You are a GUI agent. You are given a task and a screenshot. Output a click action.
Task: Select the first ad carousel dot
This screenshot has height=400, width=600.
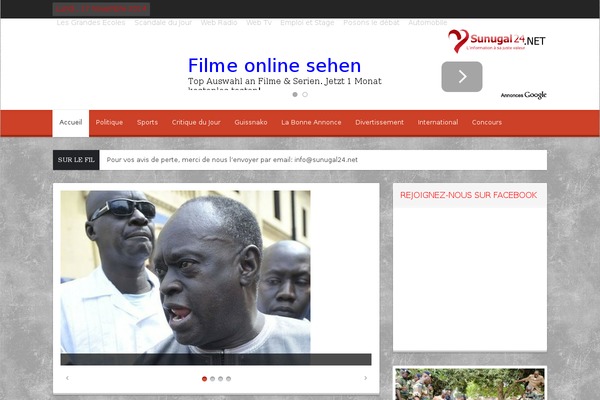(295, 95)
